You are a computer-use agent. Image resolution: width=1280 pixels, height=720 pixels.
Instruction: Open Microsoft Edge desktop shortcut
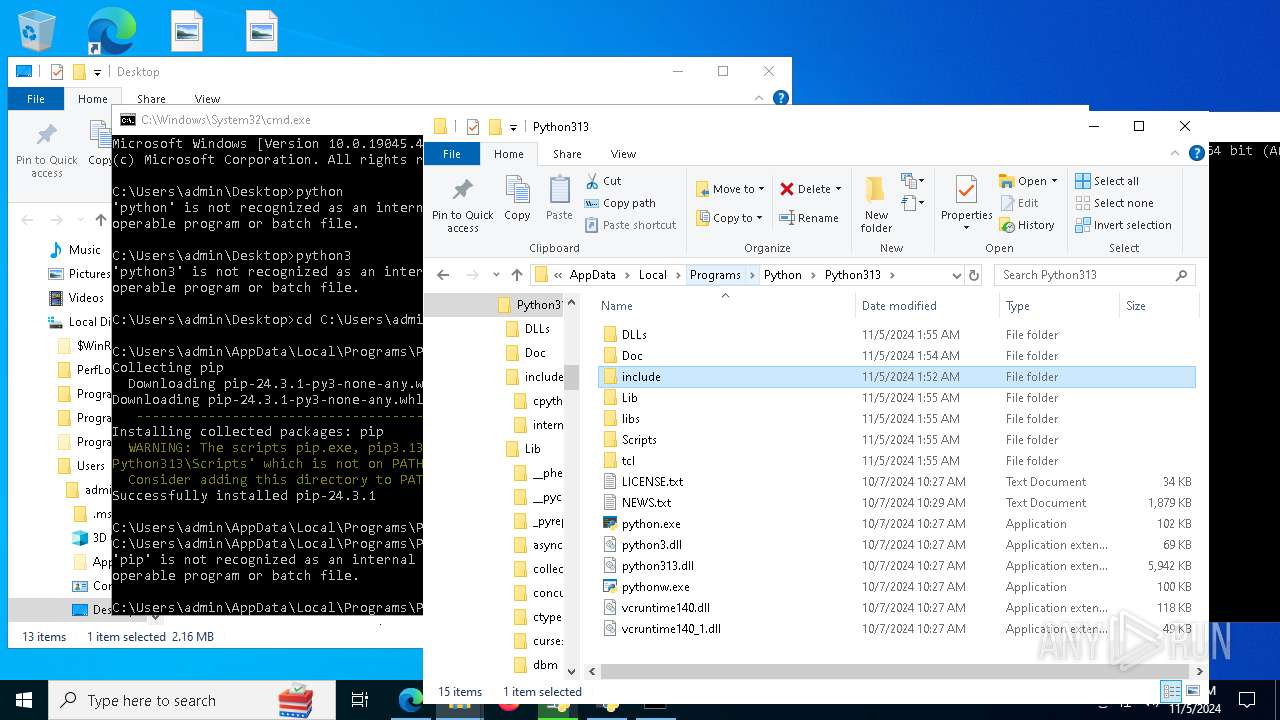point(111,30)
